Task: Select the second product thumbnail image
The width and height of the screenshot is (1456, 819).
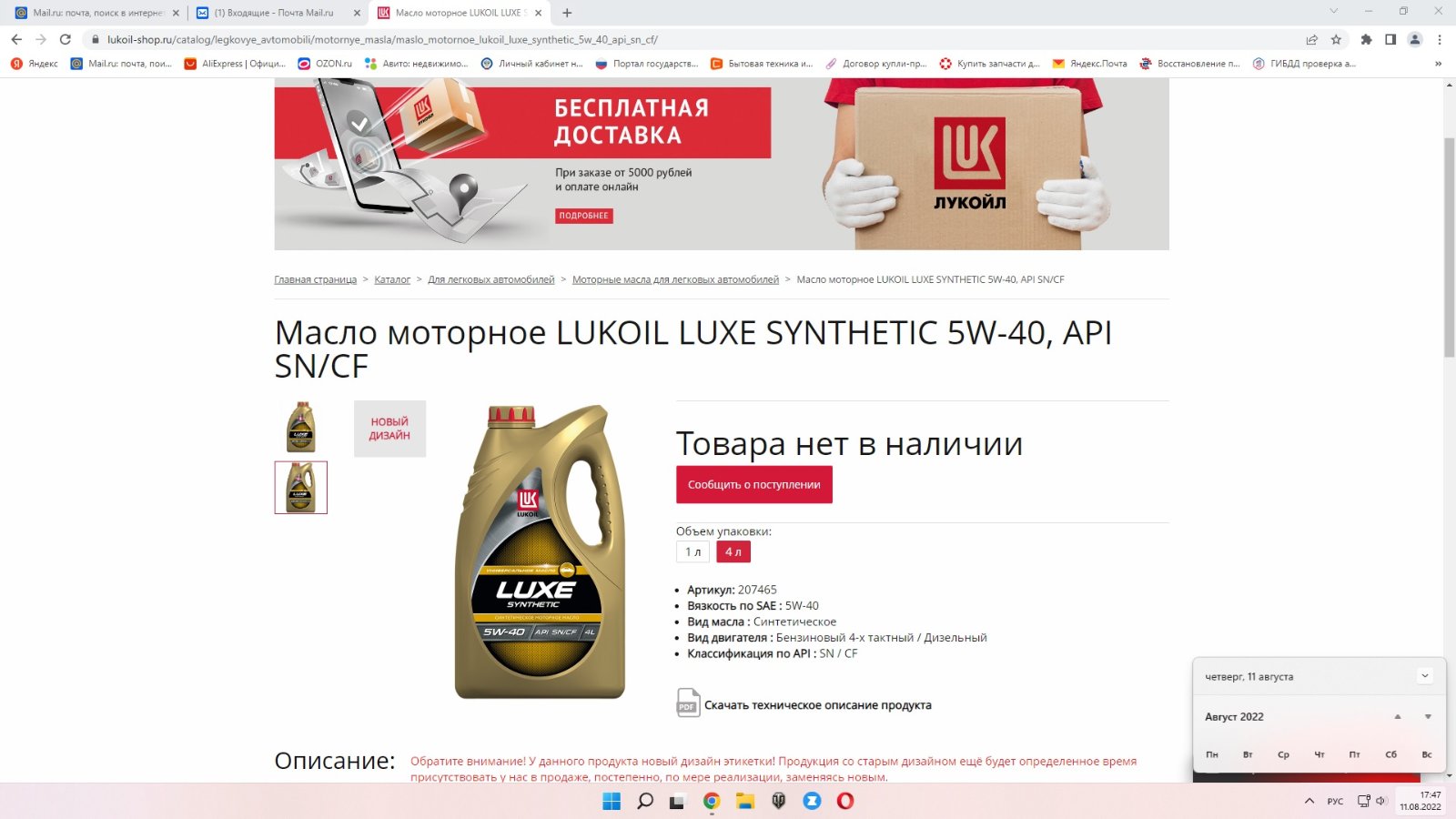Action: tap(301, 488)
